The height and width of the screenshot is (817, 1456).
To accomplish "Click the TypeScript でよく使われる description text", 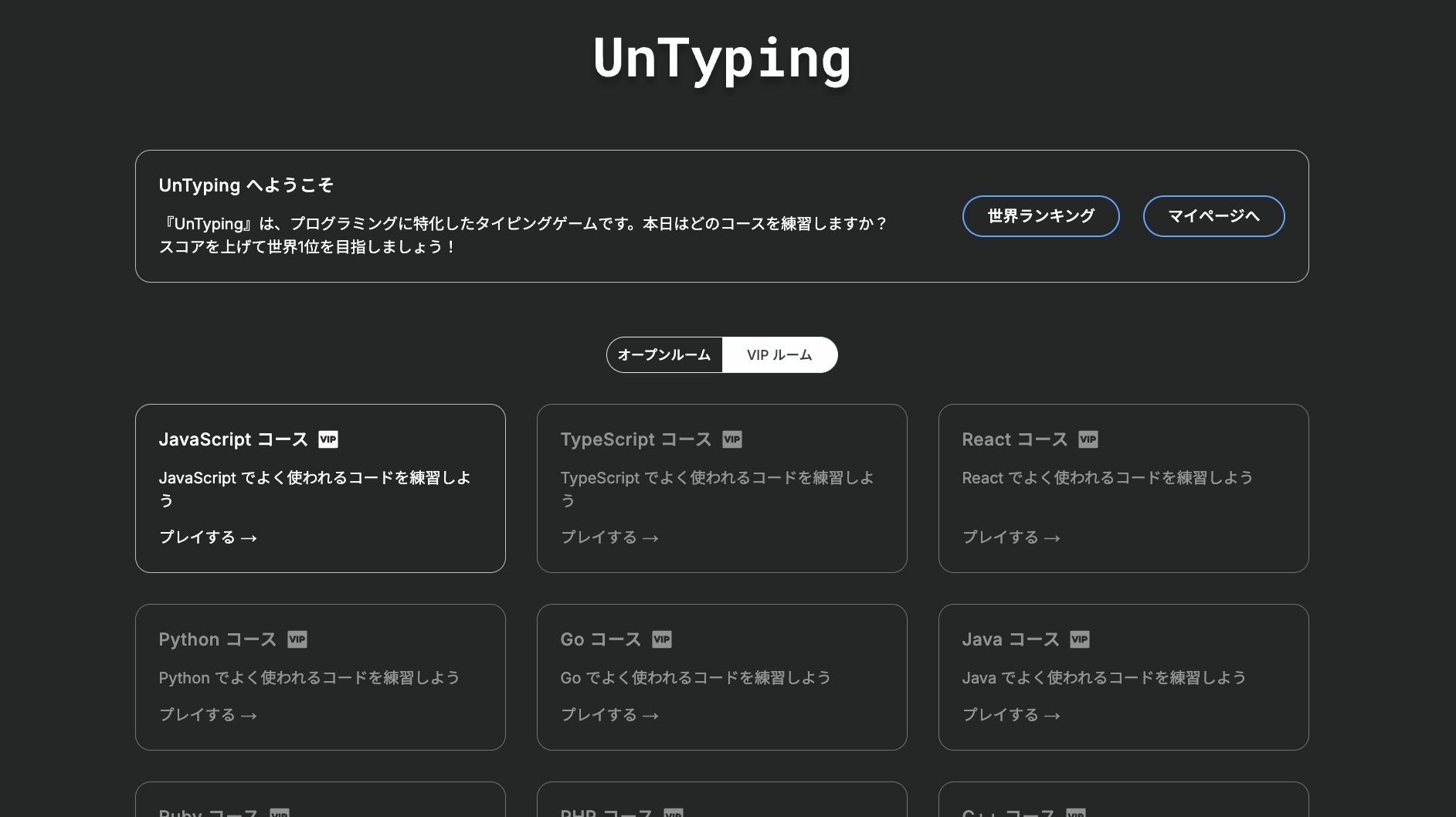I will [x=718, y=489].
